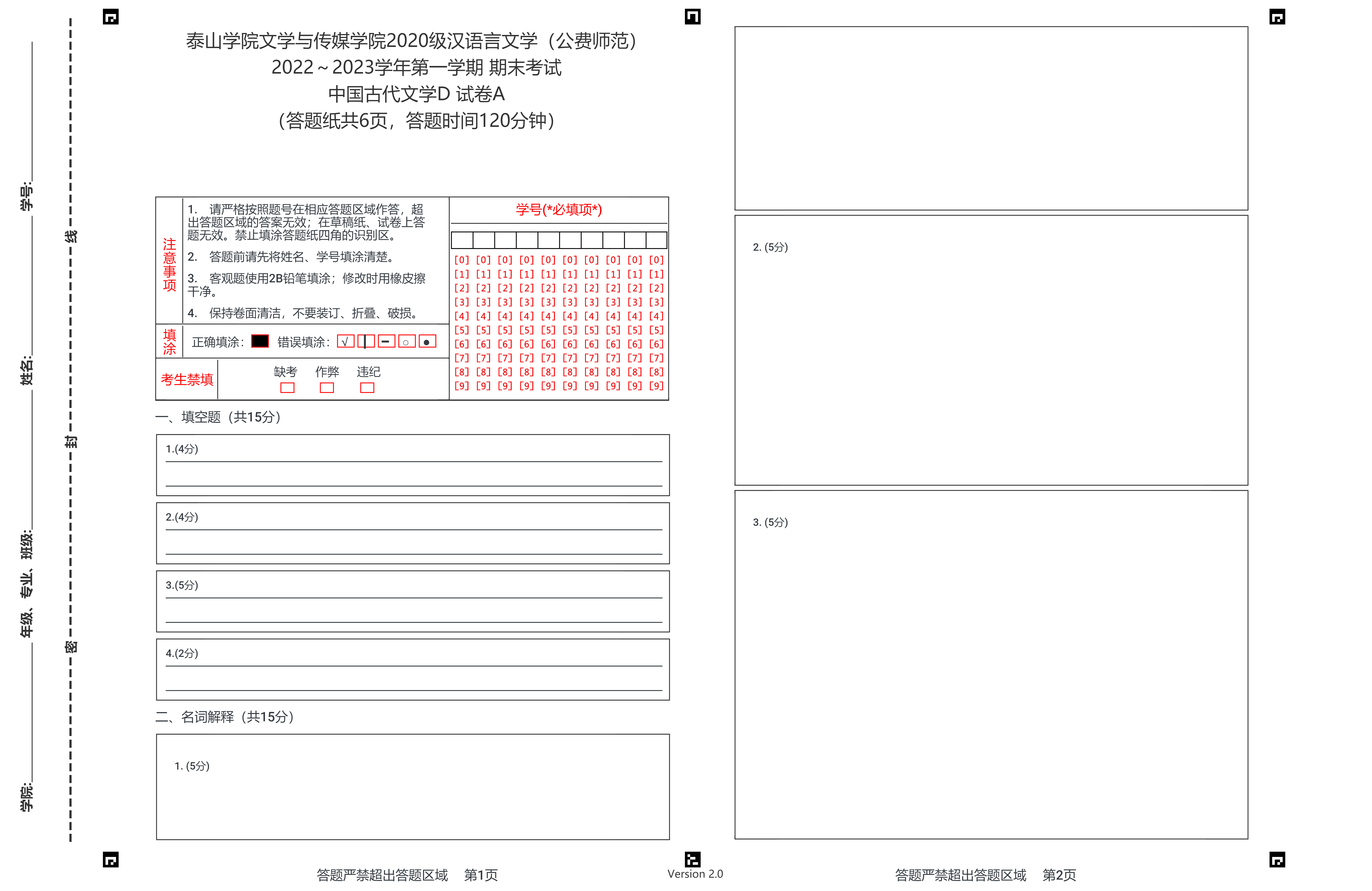This screenshot has width=1372, height=891.
Task: Click the 考生禁填 red label
Action: click(187, 379)
